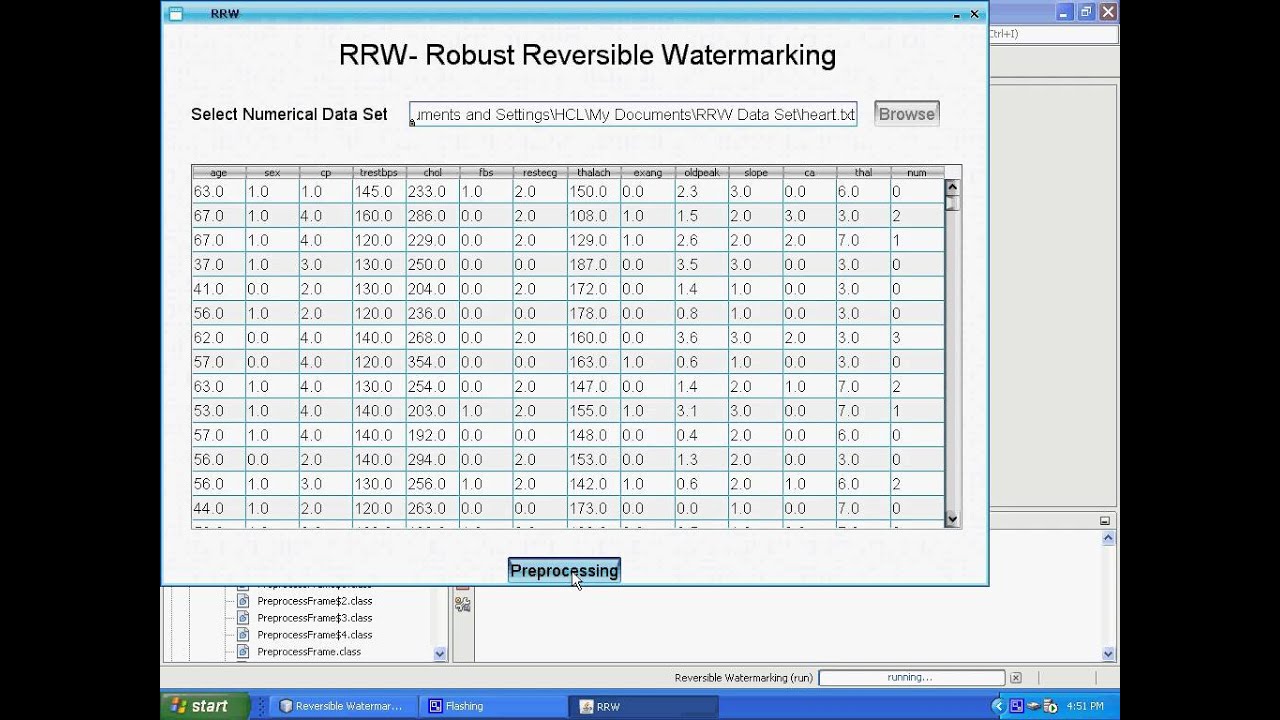Screen dimensions: 1280x720
Task: Click the PreprocessFrame$4.class file icon
Action: point(243,635)
